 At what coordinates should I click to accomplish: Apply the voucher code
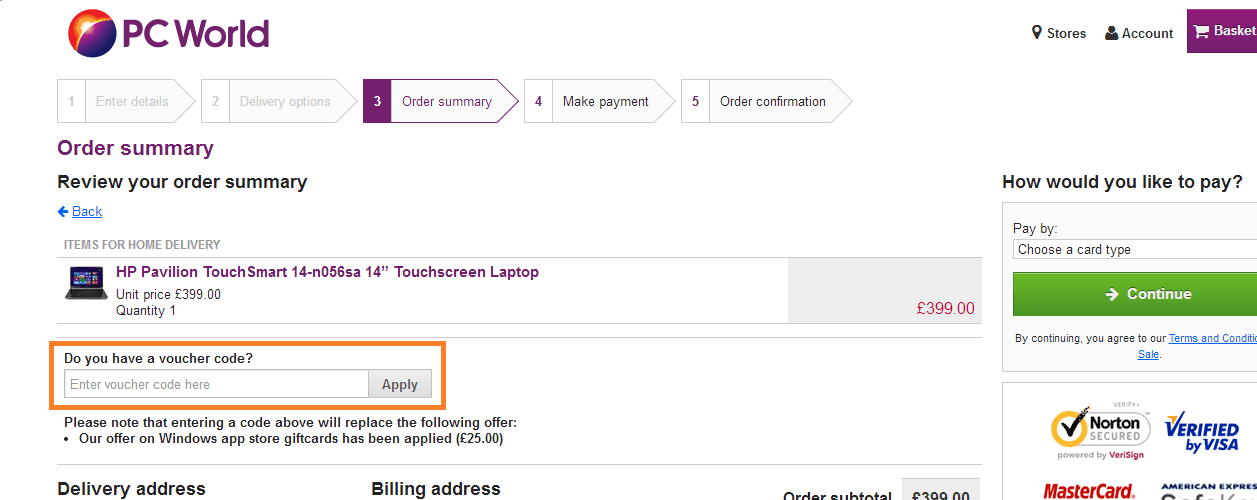tap(400, 384)
